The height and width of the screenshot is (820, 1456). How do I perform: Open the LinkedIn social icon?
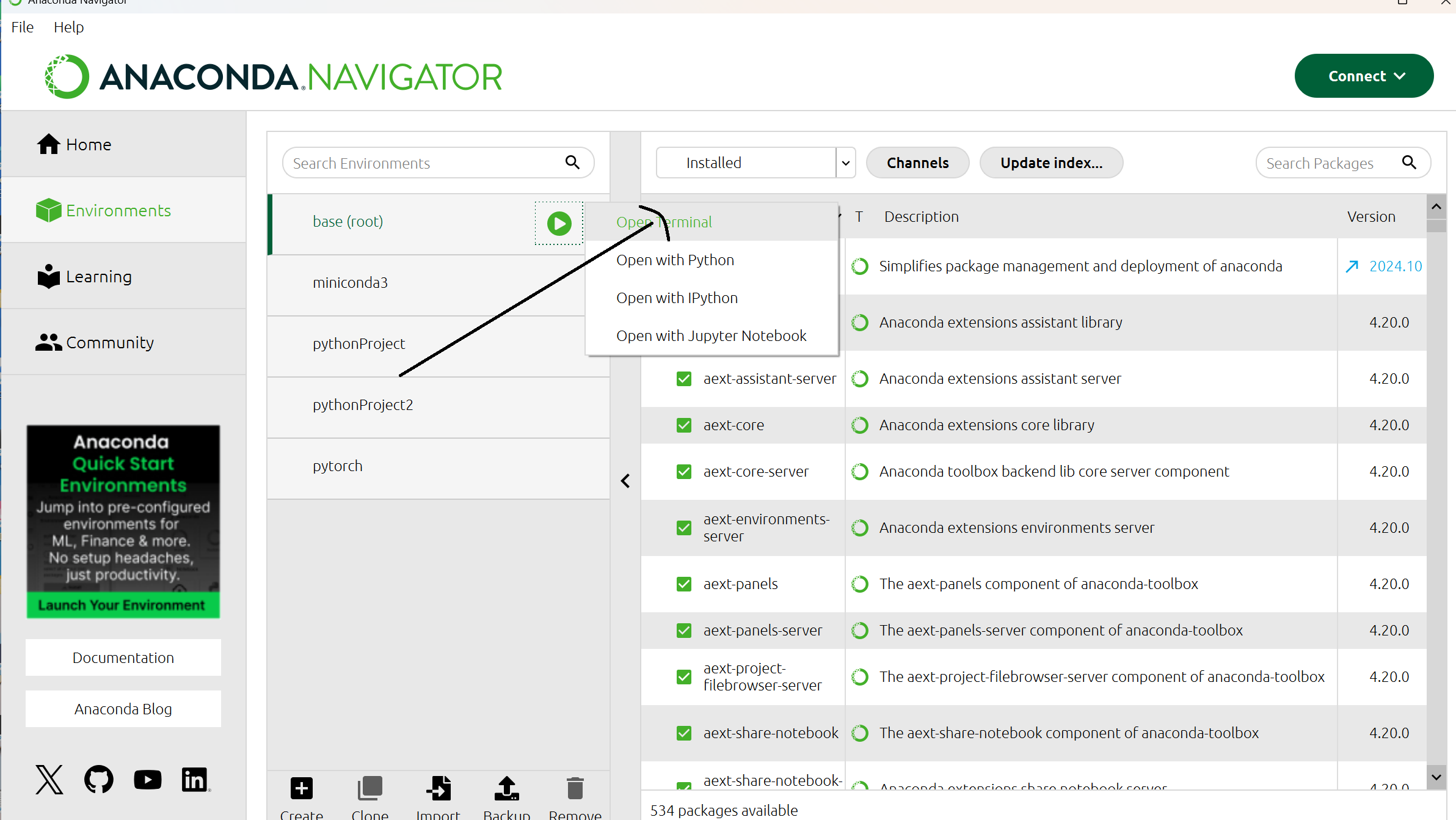tap(195, 780)
